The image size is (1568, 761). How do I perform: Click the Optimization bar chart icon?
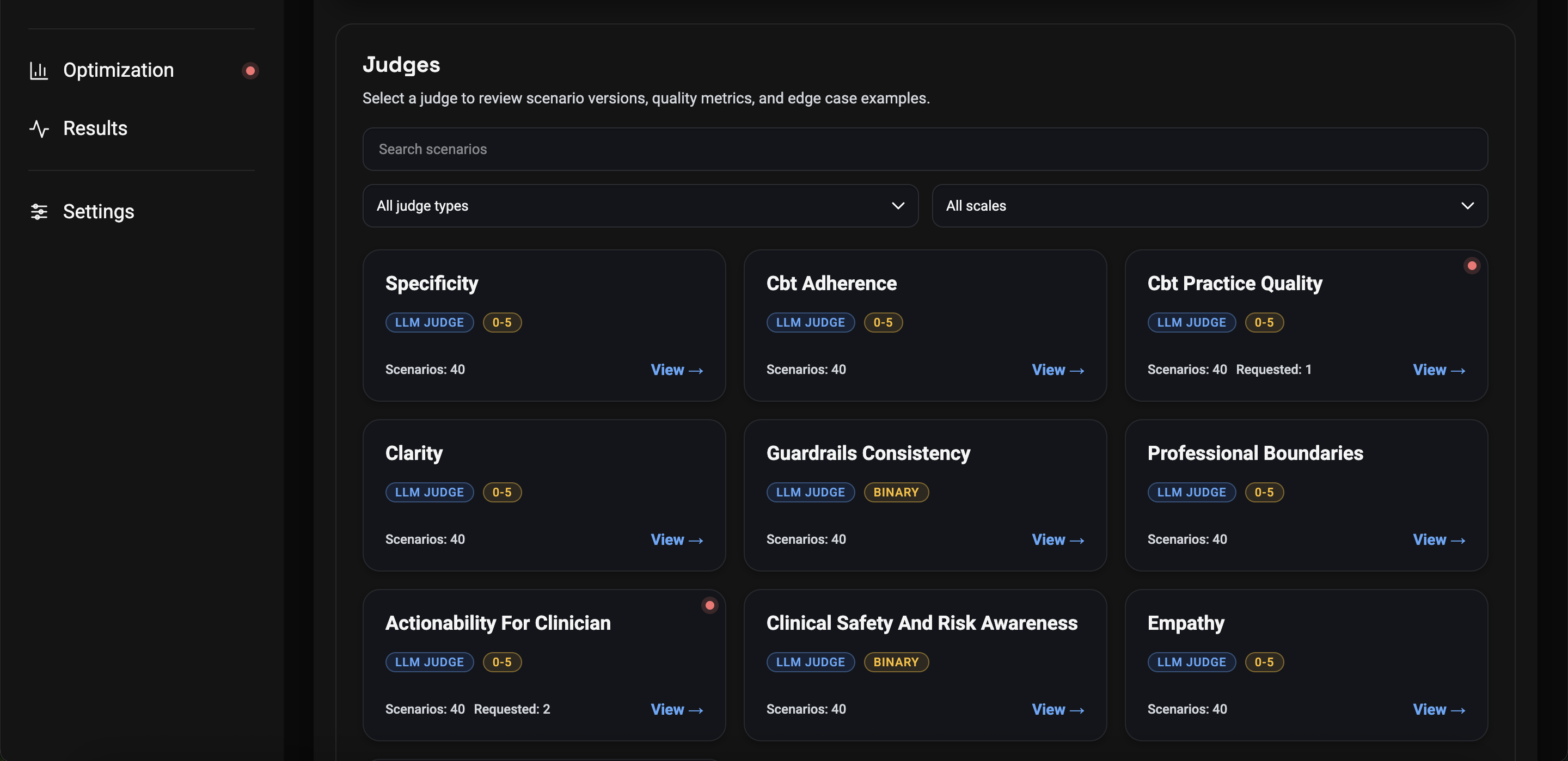(39, 70)
